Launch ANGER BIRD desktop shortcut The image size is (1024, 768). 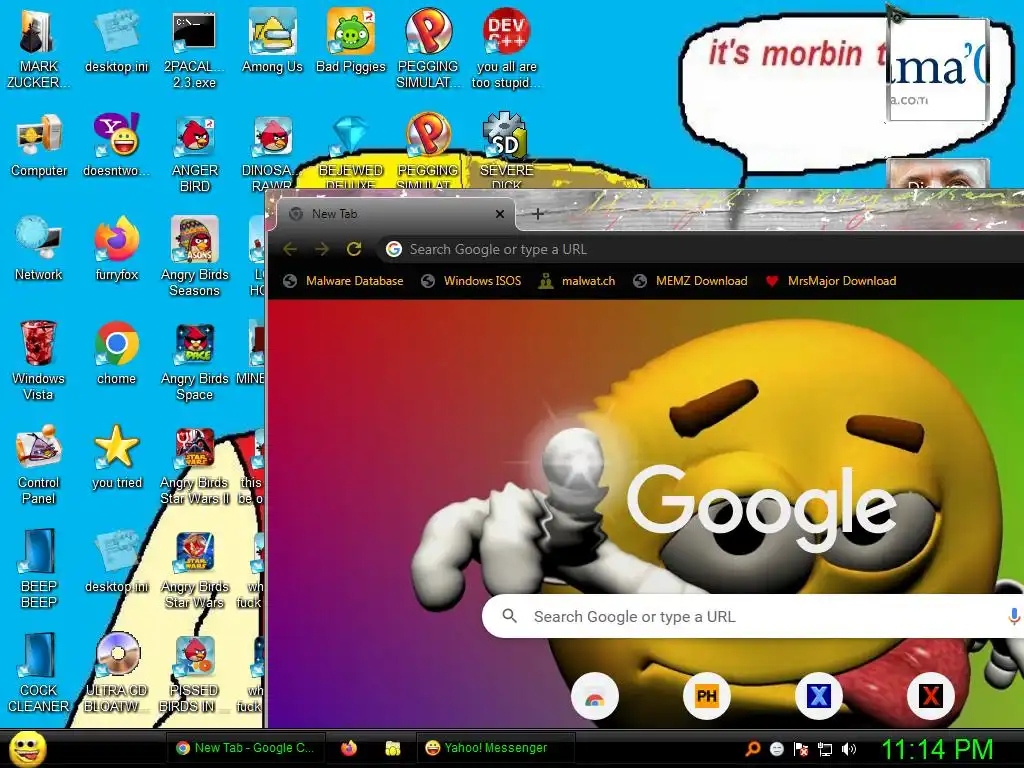194,153
